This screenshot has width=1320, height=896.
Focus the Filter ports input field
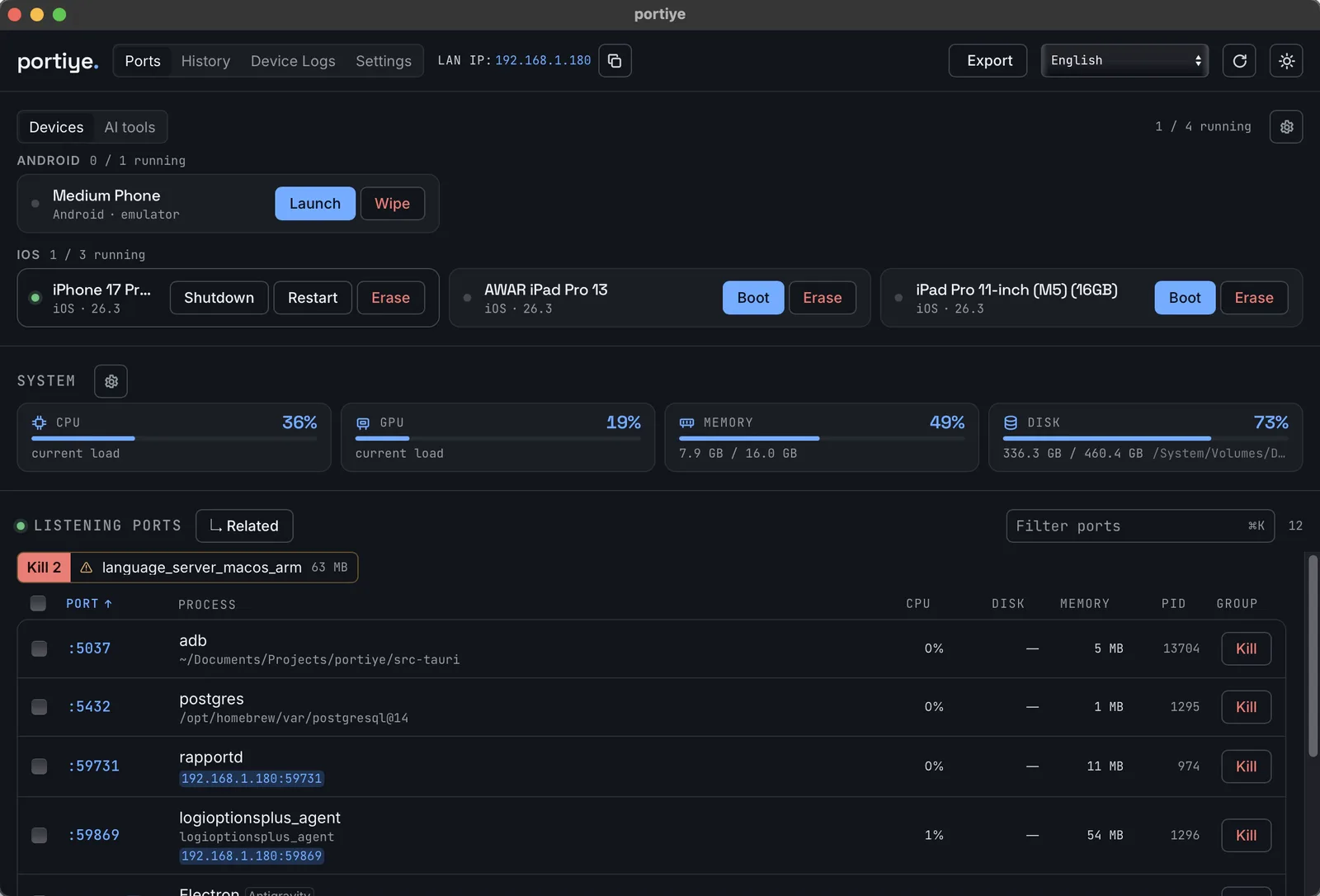click(x=1140, y=526)
